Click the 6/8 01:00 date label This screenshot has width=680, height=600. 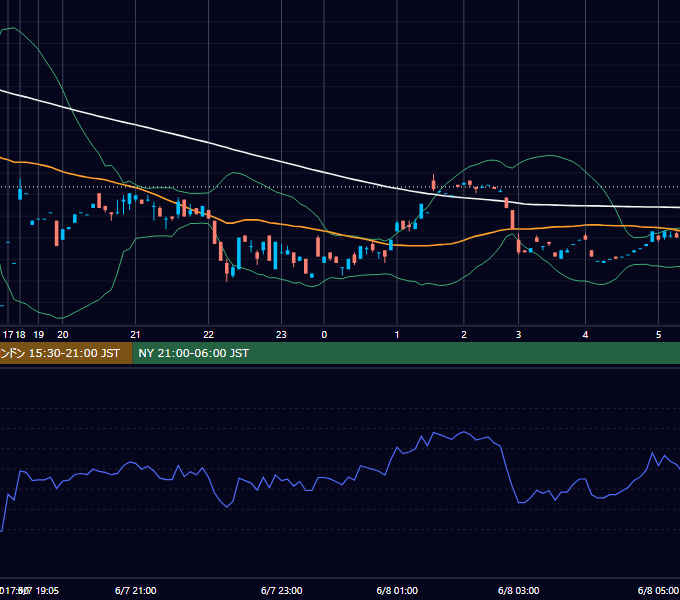(x=397, y=590)
